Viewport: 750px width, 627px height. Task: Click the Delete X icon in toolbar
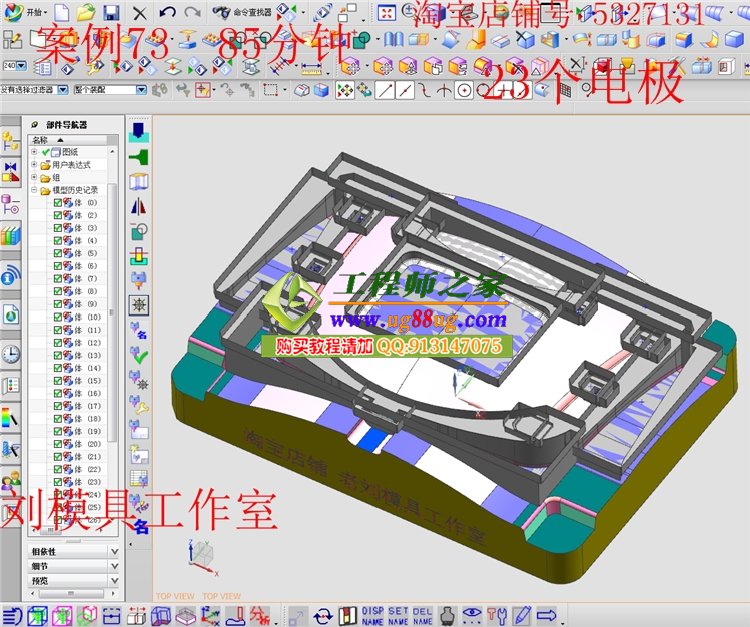[x=139, y=13]
